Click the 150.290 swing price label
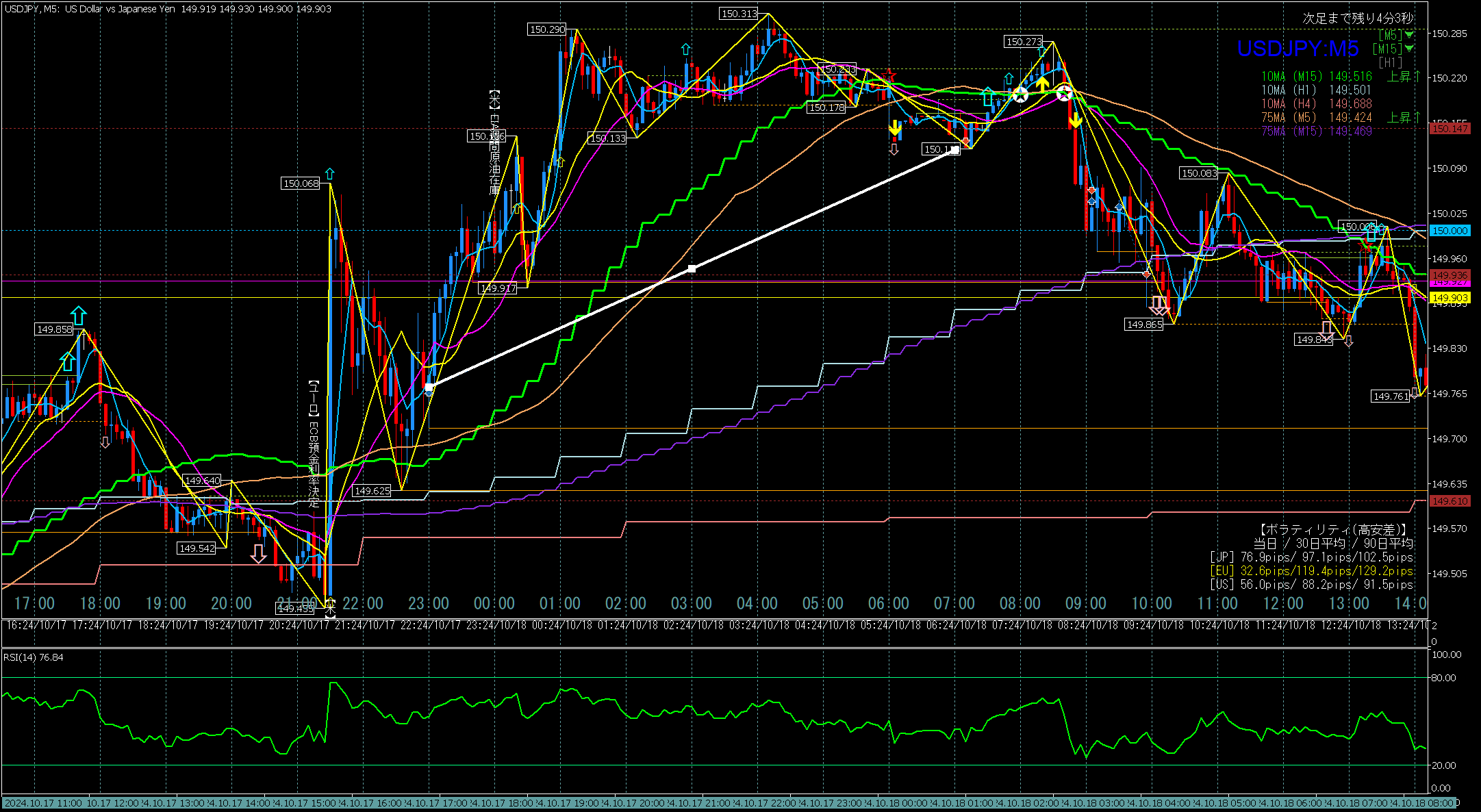Image resolution: width=1481 pixels, height=812 pixels. click(x=548, y=29)
